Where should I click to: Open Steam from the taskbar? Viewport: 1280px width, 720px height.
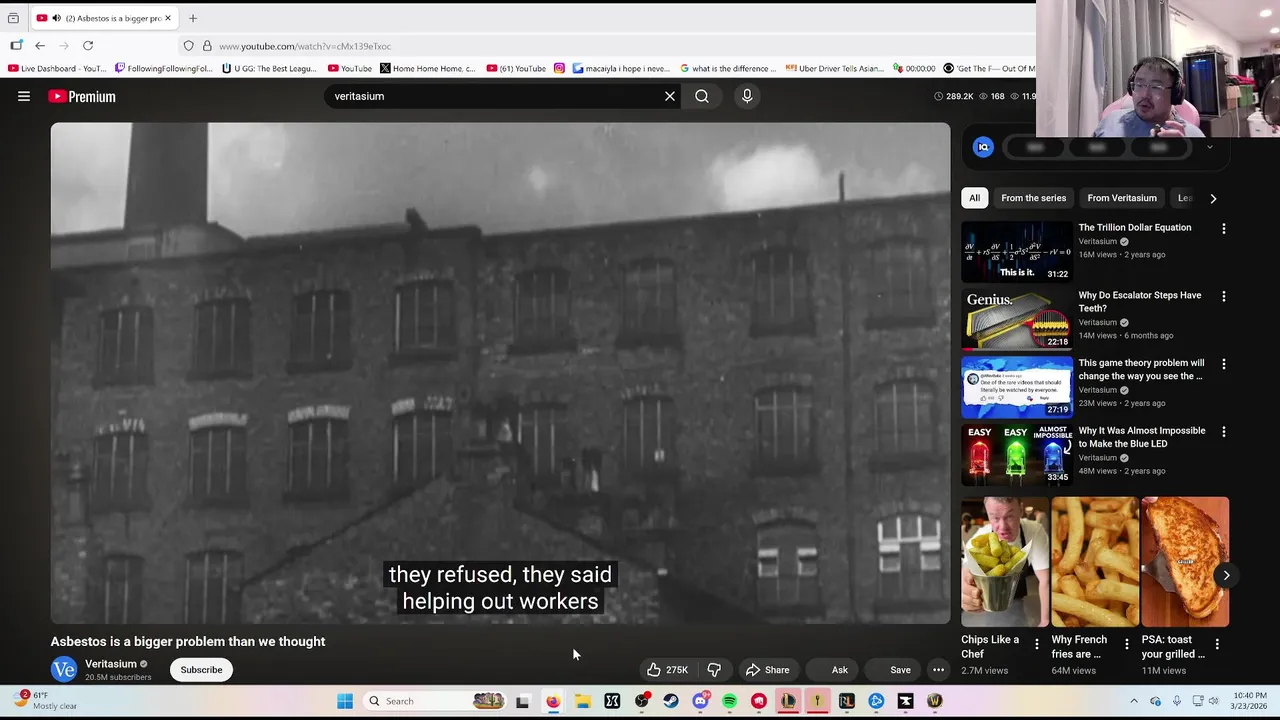click(x=670, y=701)
